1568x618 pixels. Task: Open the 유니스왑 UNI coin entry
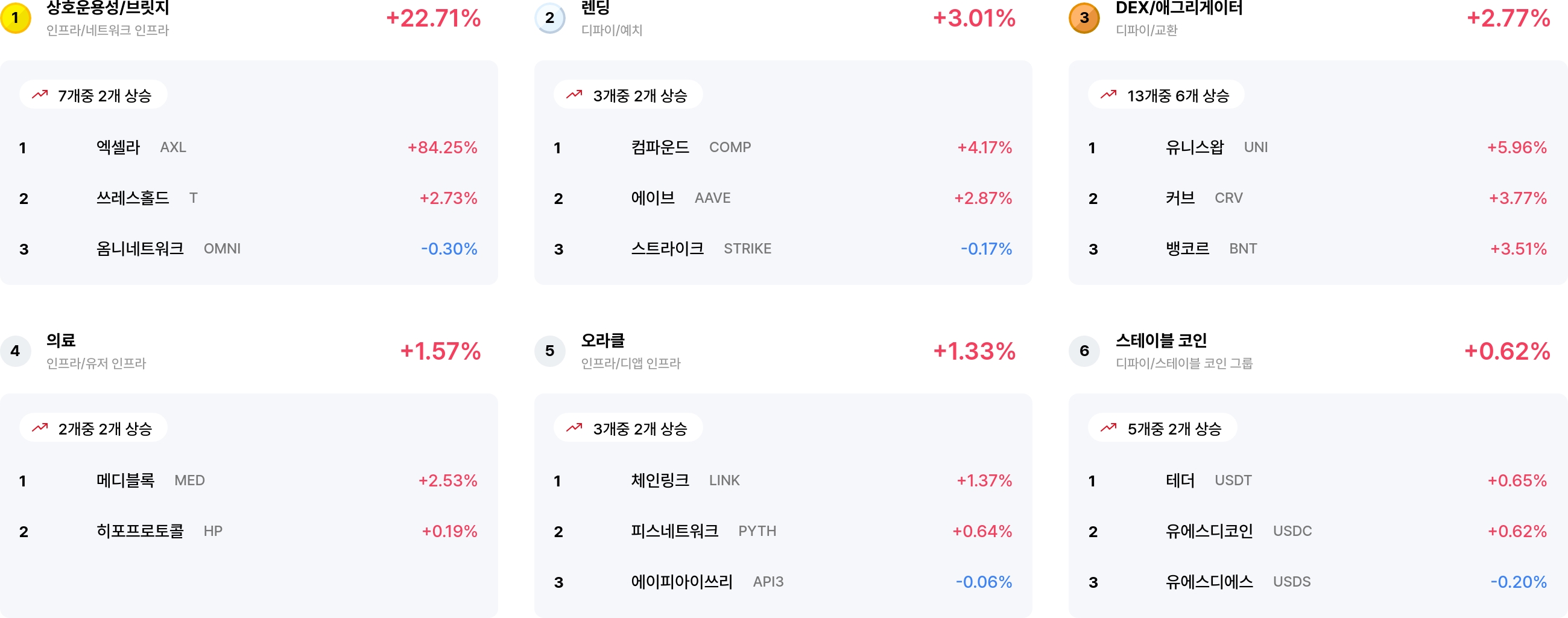tap(1318, 147)
